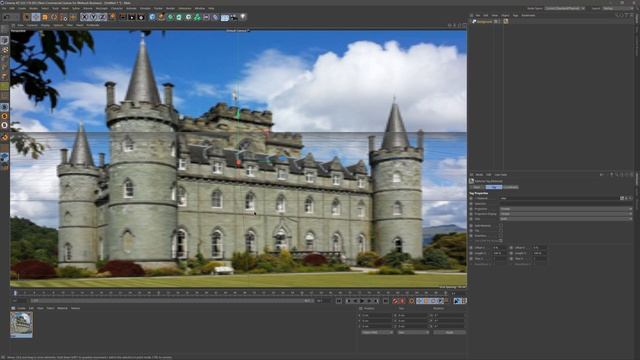Open the Material manager Create menu

(x=21, y=308)
